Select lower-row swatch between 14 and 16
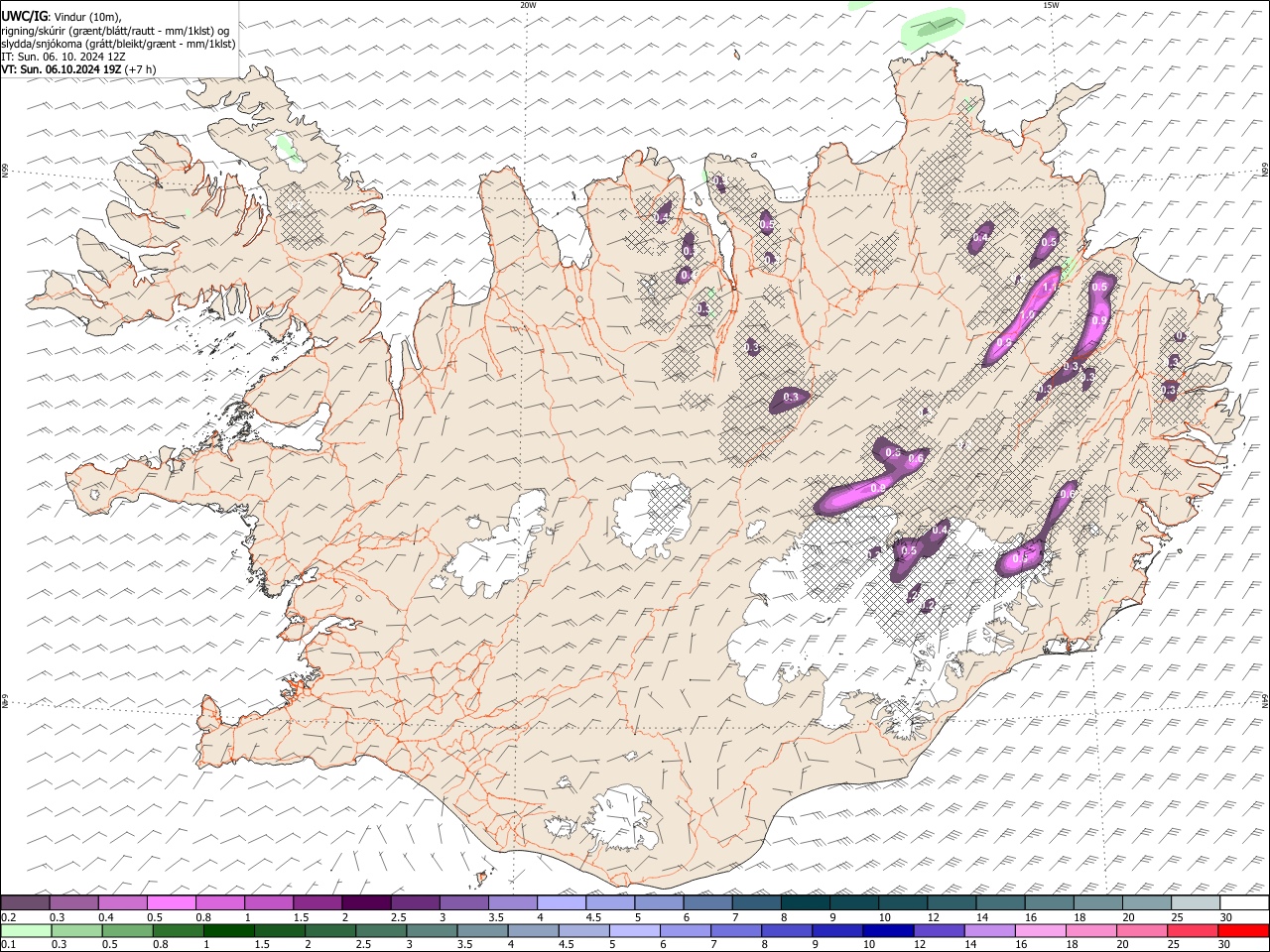 988,930
